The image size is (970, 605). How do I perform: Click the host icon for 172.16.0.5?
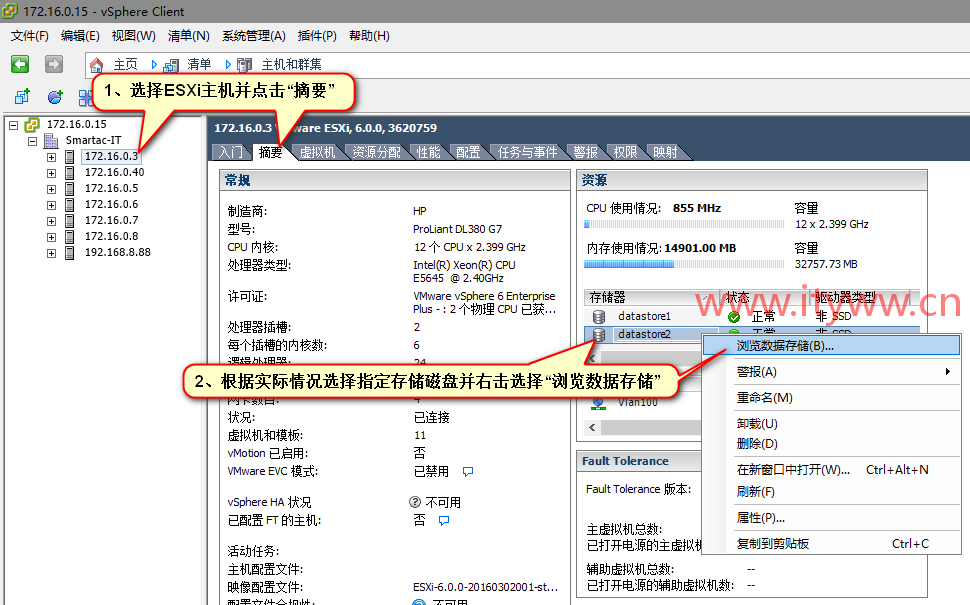click(70, 189)
